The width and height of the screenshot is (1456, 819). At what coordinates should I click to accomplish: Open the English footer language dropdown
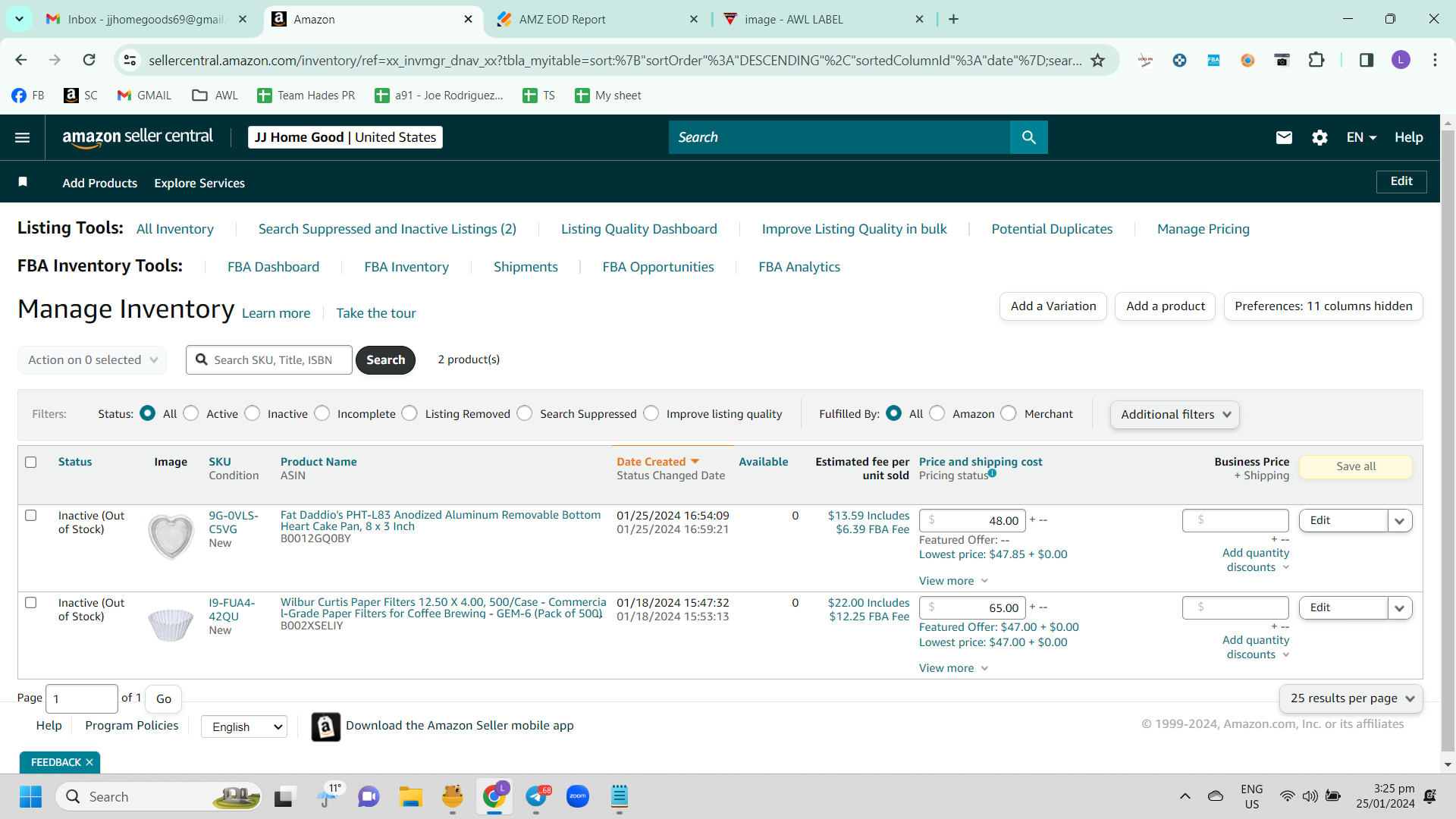click(x=244, y=726)
